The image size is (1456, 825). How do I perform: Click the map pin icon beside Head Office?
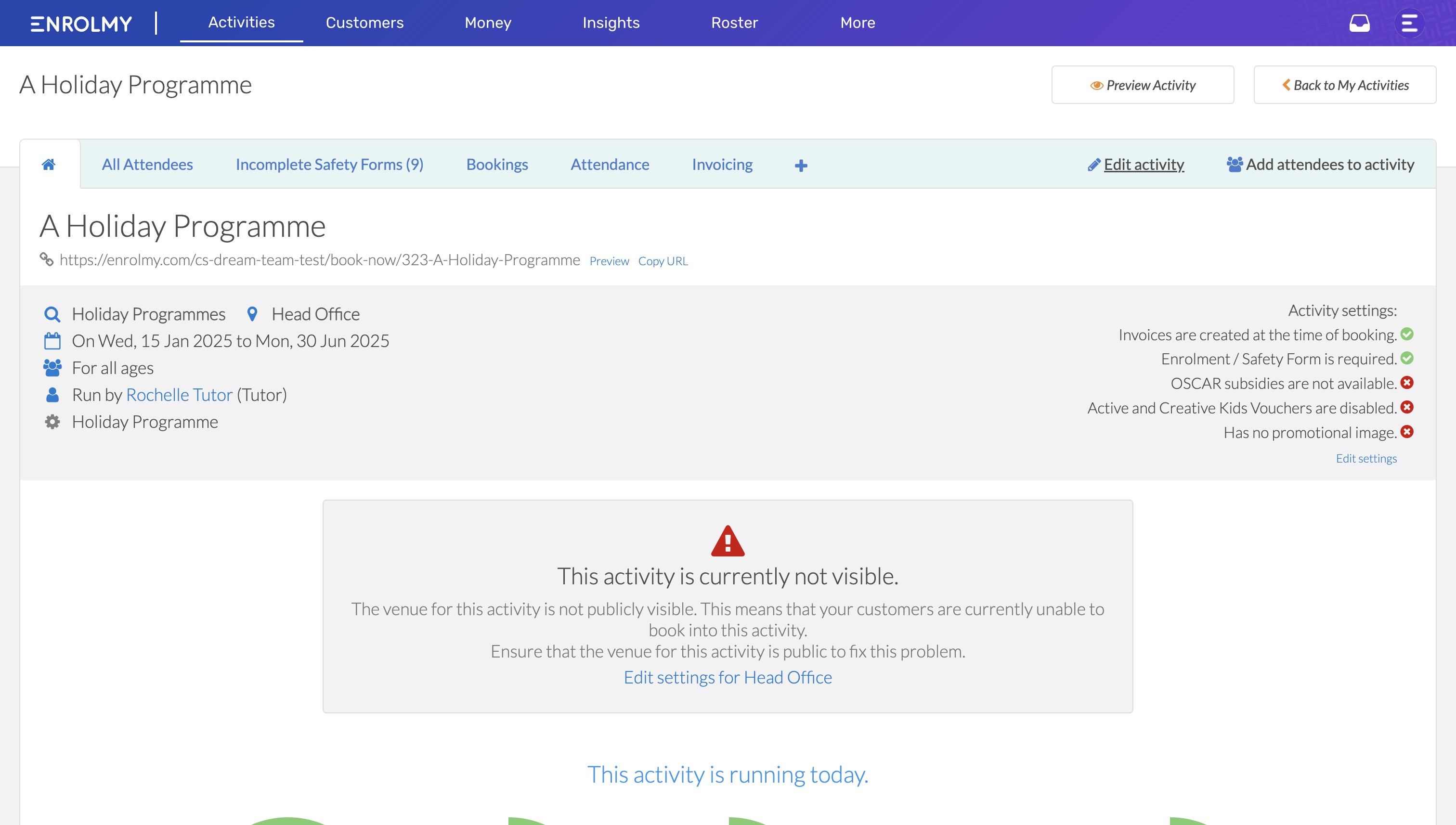coord(252,314)
